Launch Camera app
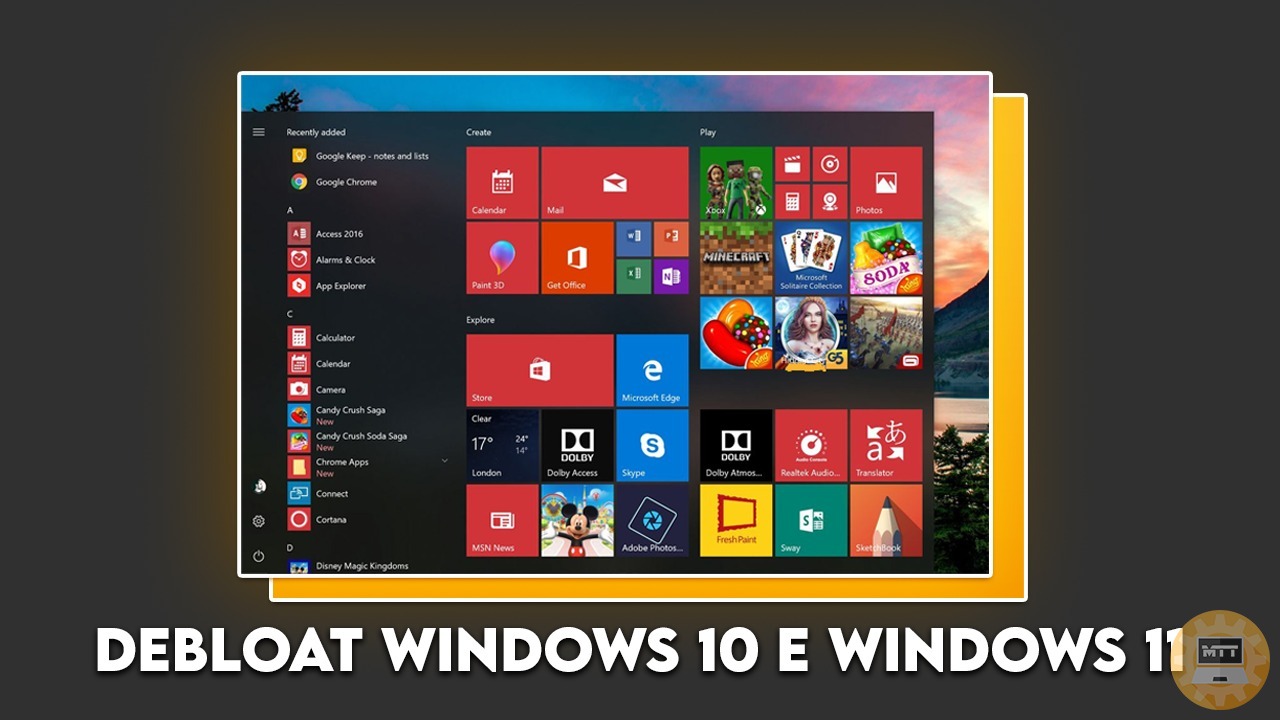 pyautogui.click(x=318, y=390)
